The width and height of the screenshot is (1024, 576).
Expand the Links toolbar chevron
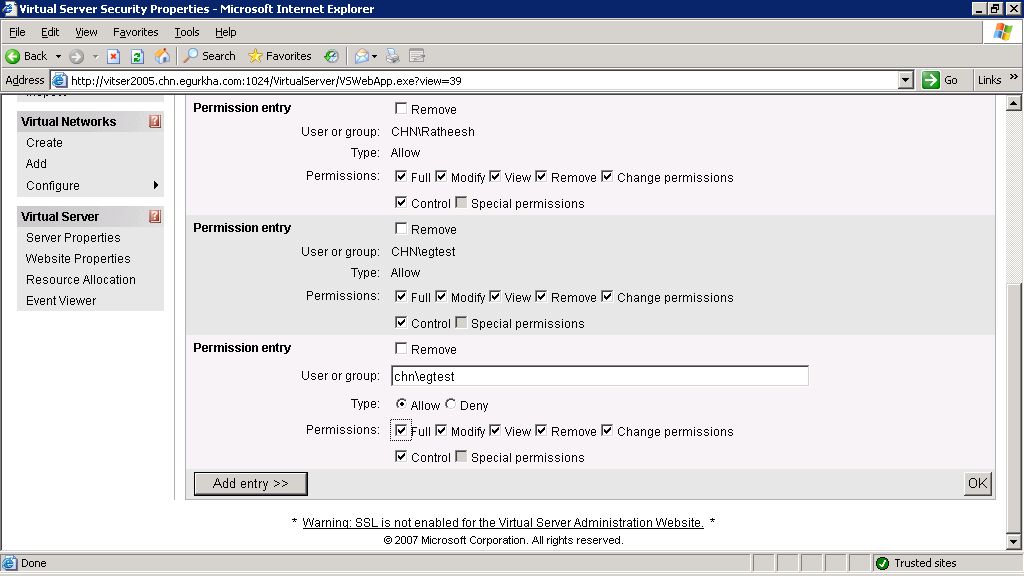1014,77
